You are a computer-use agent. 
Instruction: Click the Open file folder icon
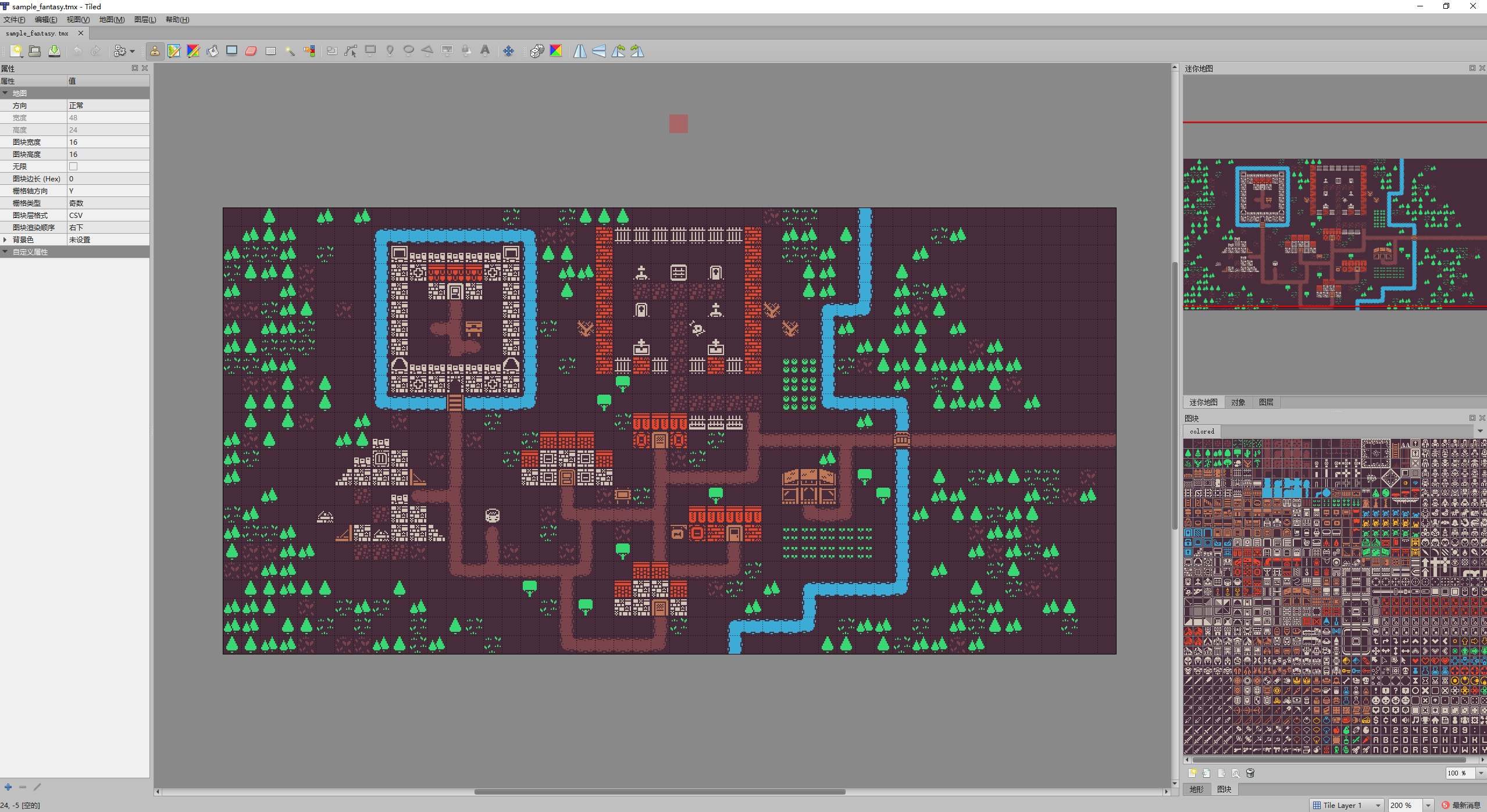click(35, 51)
